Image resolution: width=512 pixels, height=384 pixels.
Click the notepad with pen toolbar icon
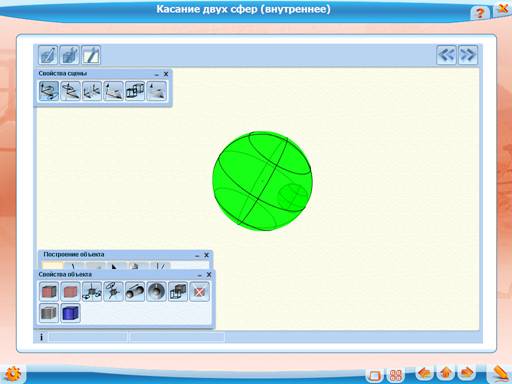click(91, 55)
